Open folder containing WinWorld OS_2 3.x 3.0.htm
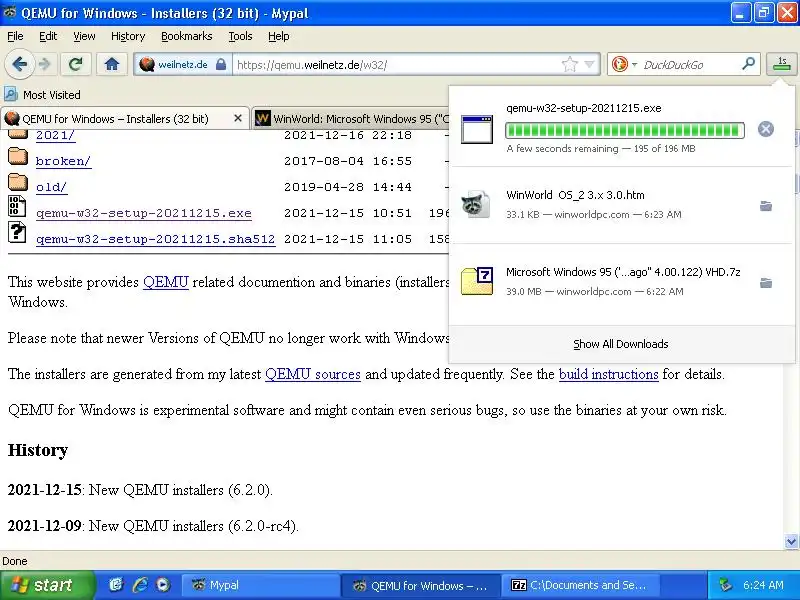Viewport: 800px width, 600px height. pos(765,206)
